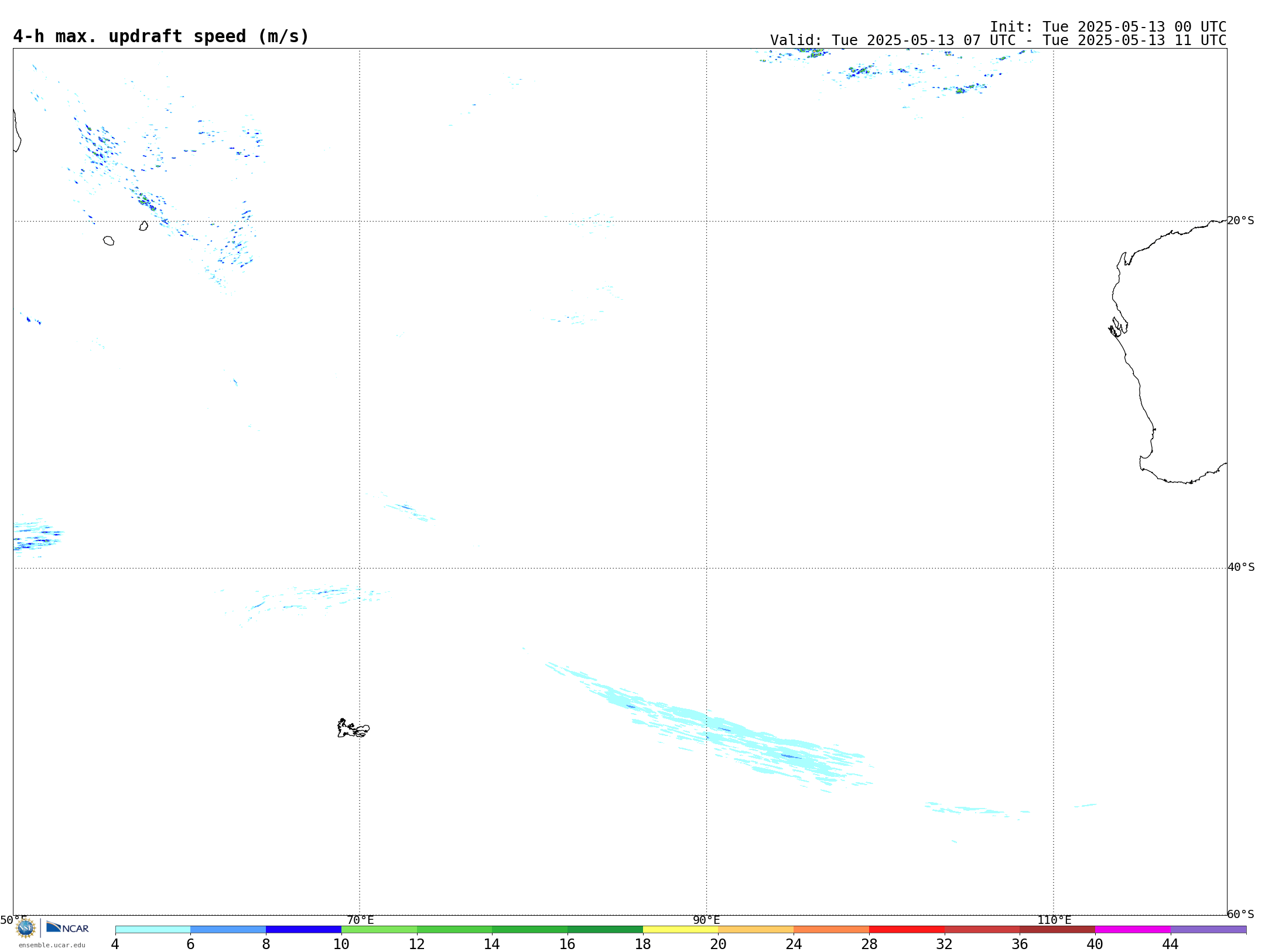The height and width of the screenshot is (952, 1265).
Task: Click the colorbar tick label "44"
Action: [x=1171, y=944]
